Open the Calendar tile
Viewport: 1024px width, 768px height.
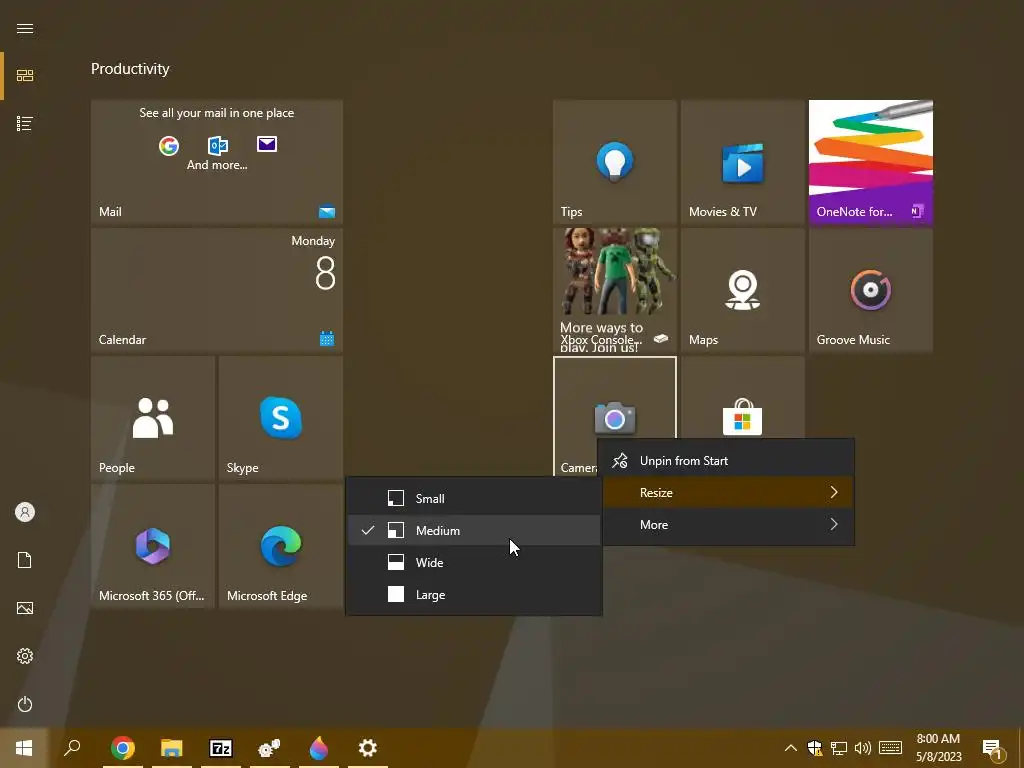(217, 289)
